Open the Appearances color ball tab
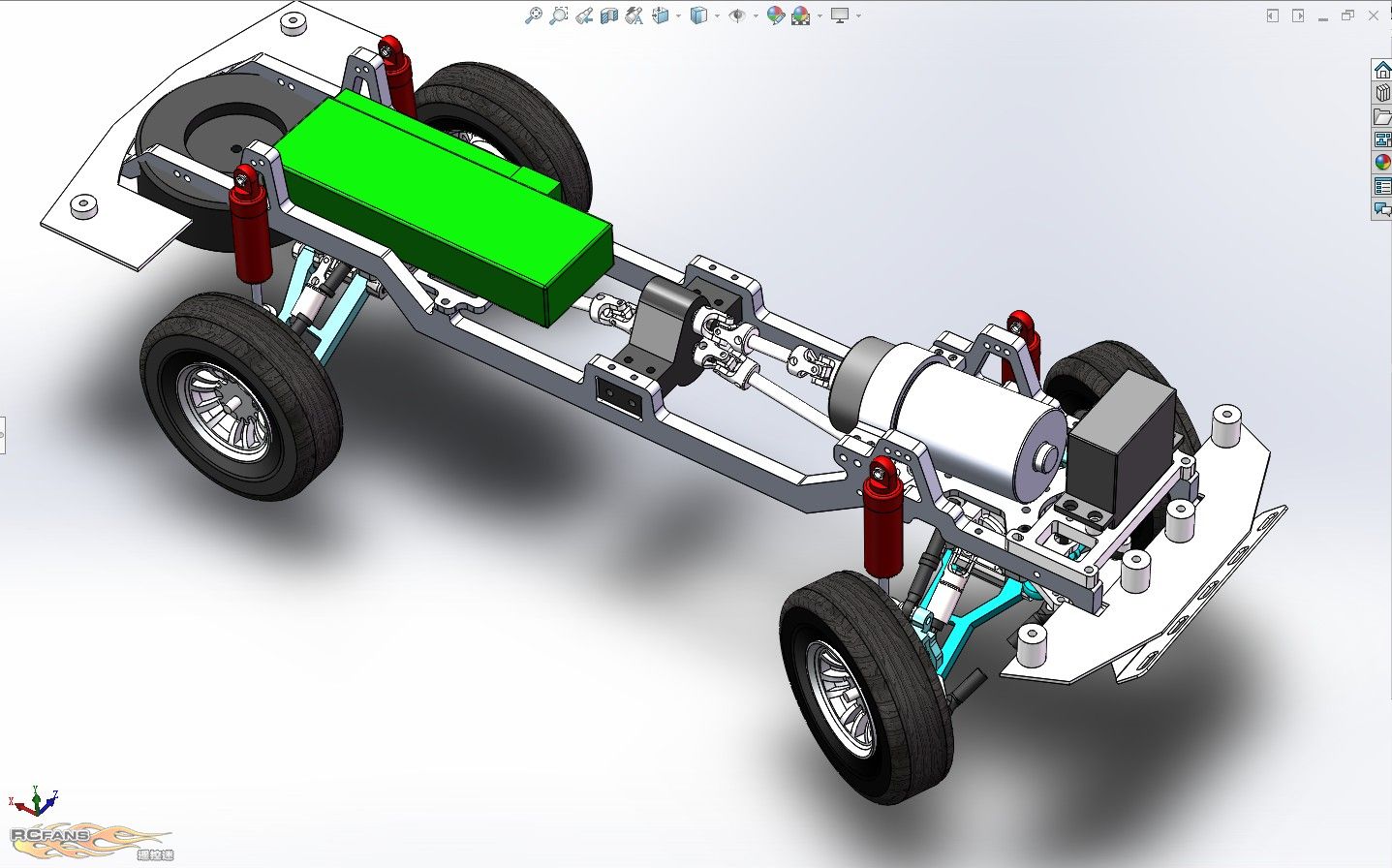The image size is (1392, 868). tap(1382, 163)
